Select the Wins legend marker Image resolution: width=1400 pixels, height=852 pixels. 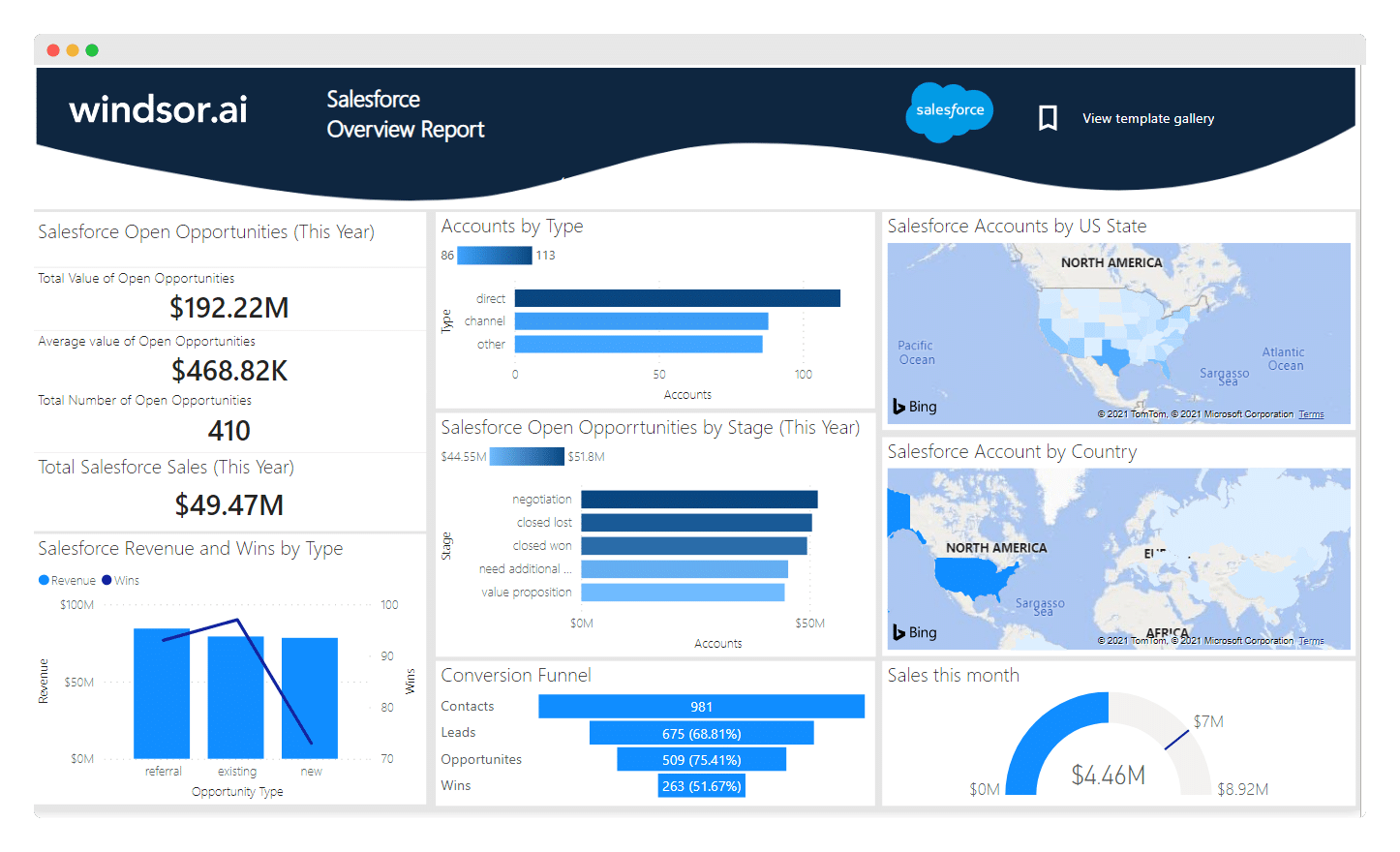tap(107, 580)
